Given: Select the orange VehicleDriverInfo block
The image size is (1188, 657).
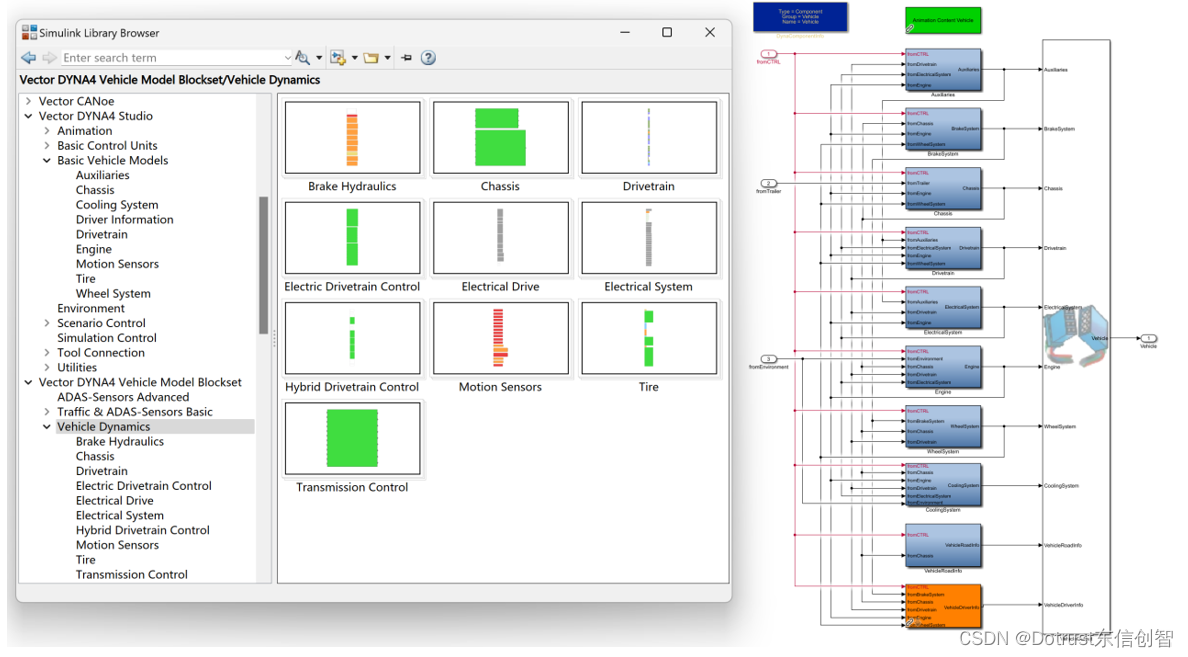Looking at the screenshot, I should (x=943, y=605).
